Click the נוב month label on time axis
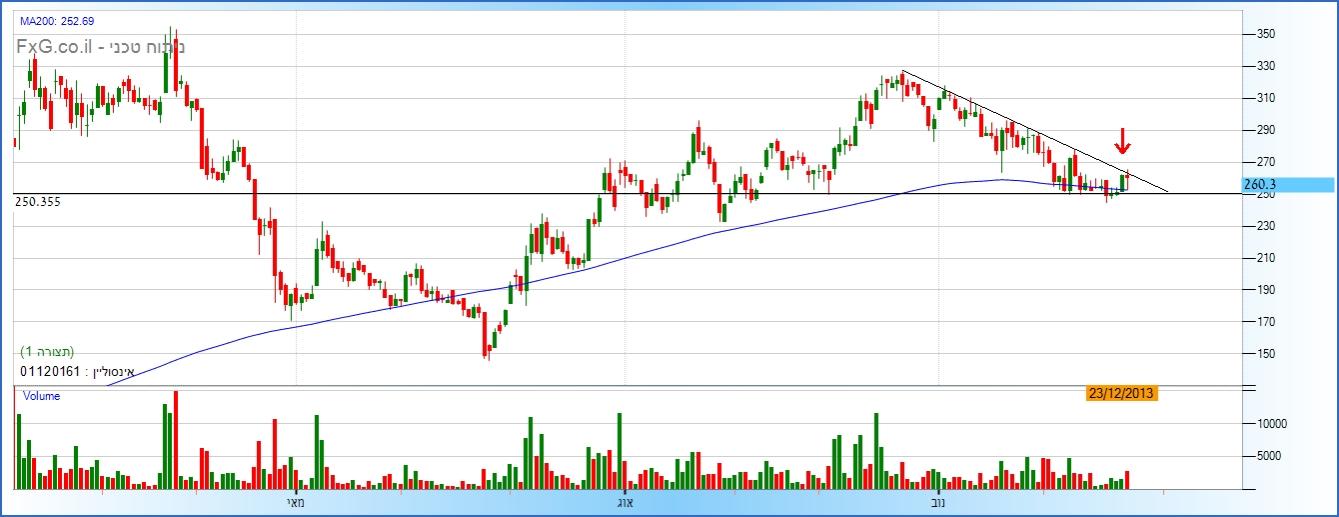Screen dimensions: 1339x517 click(937, 503)
